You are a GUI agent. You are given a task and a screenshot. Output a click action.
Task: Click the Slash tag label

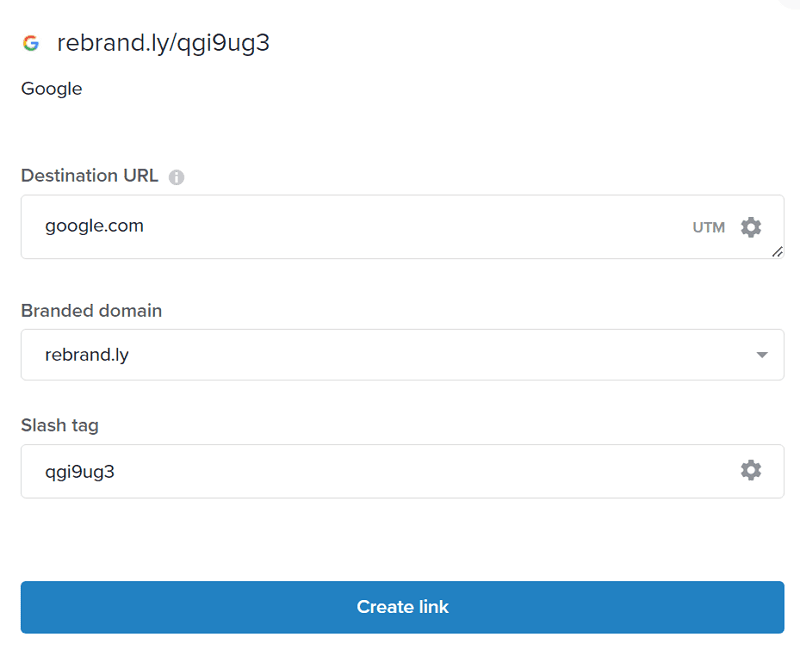click(59, 425)
